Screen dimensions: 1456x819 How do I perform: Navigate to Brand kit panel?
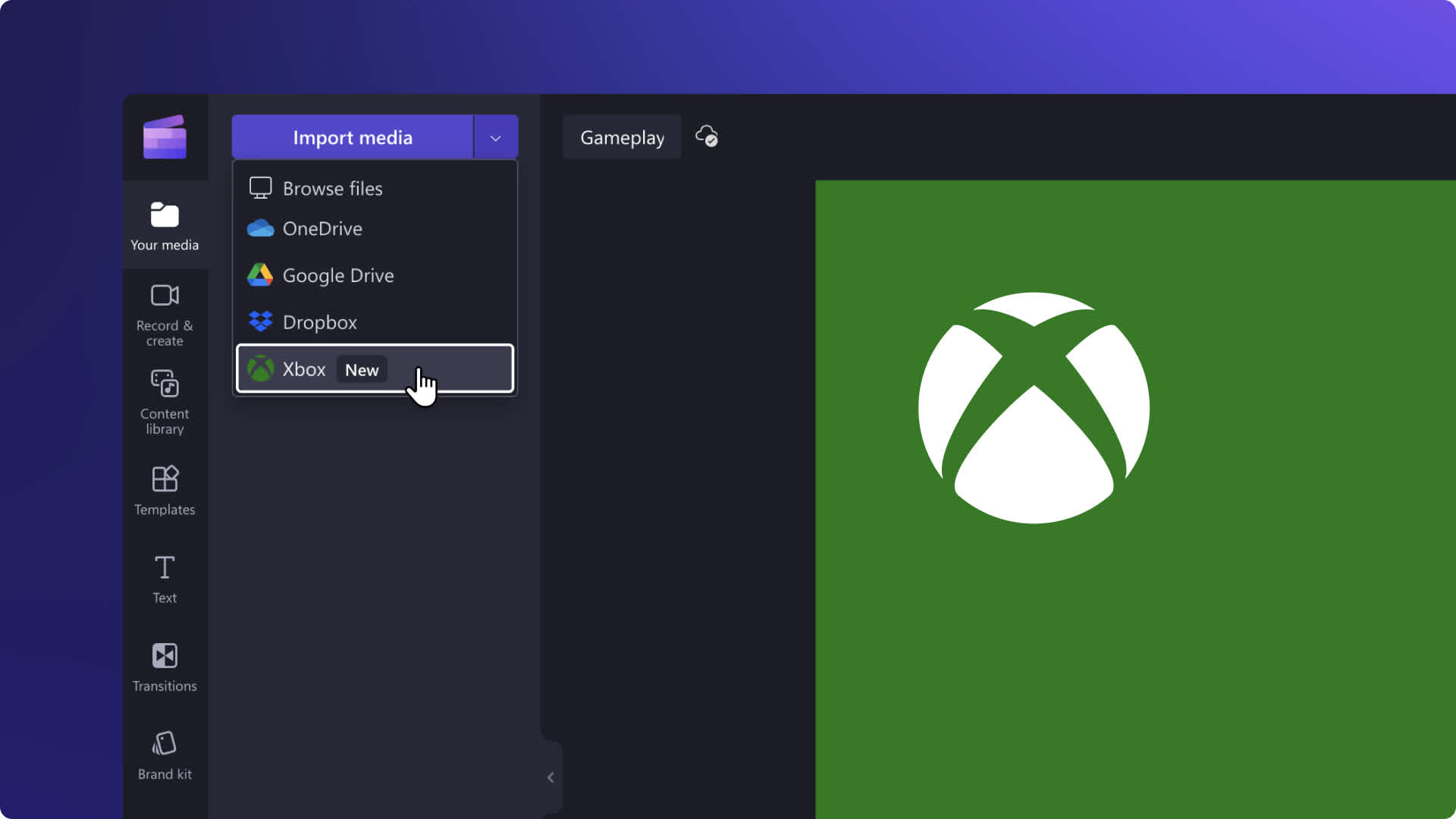164,754
